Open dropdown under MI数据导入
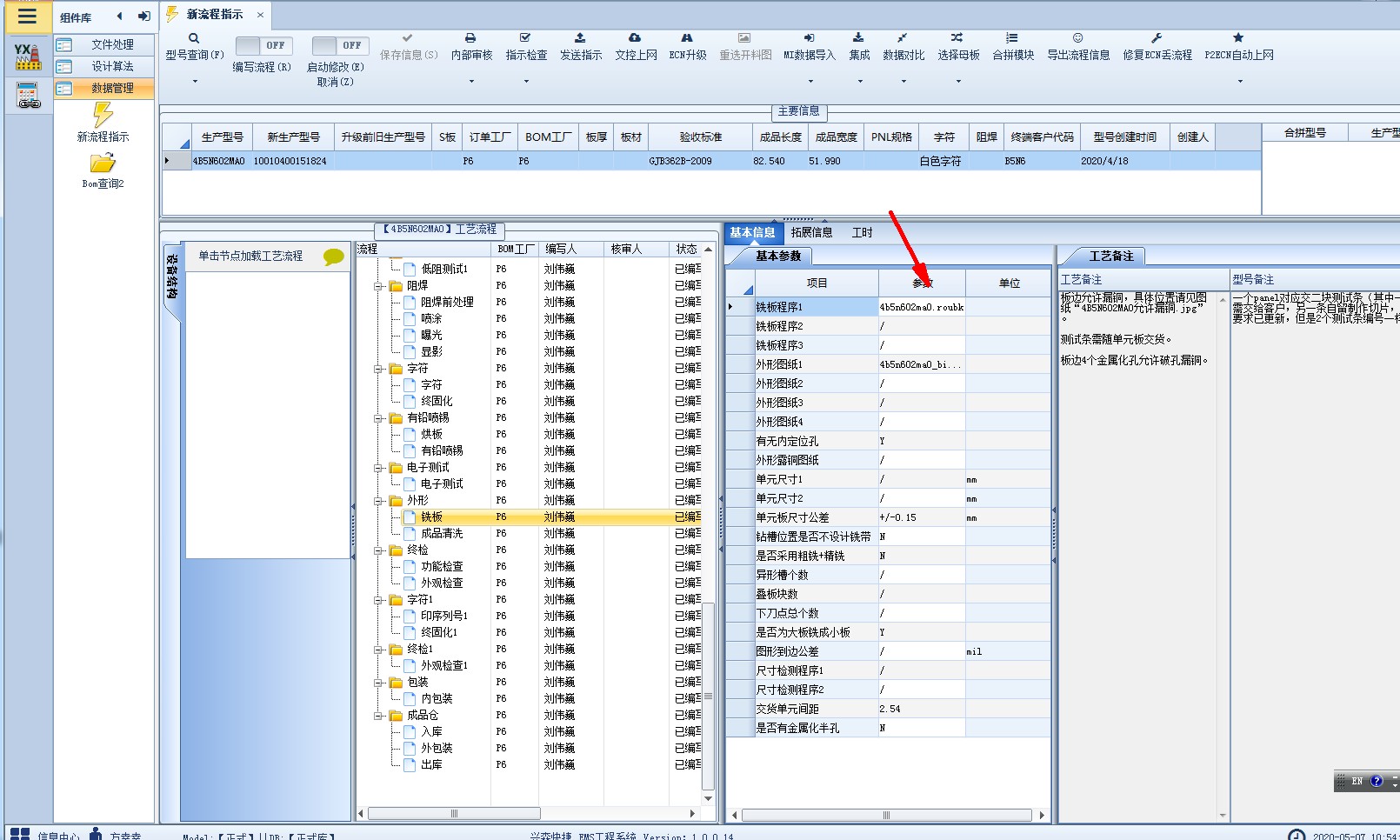Viewport: 1400px width, 840px height. click(810, 82)
